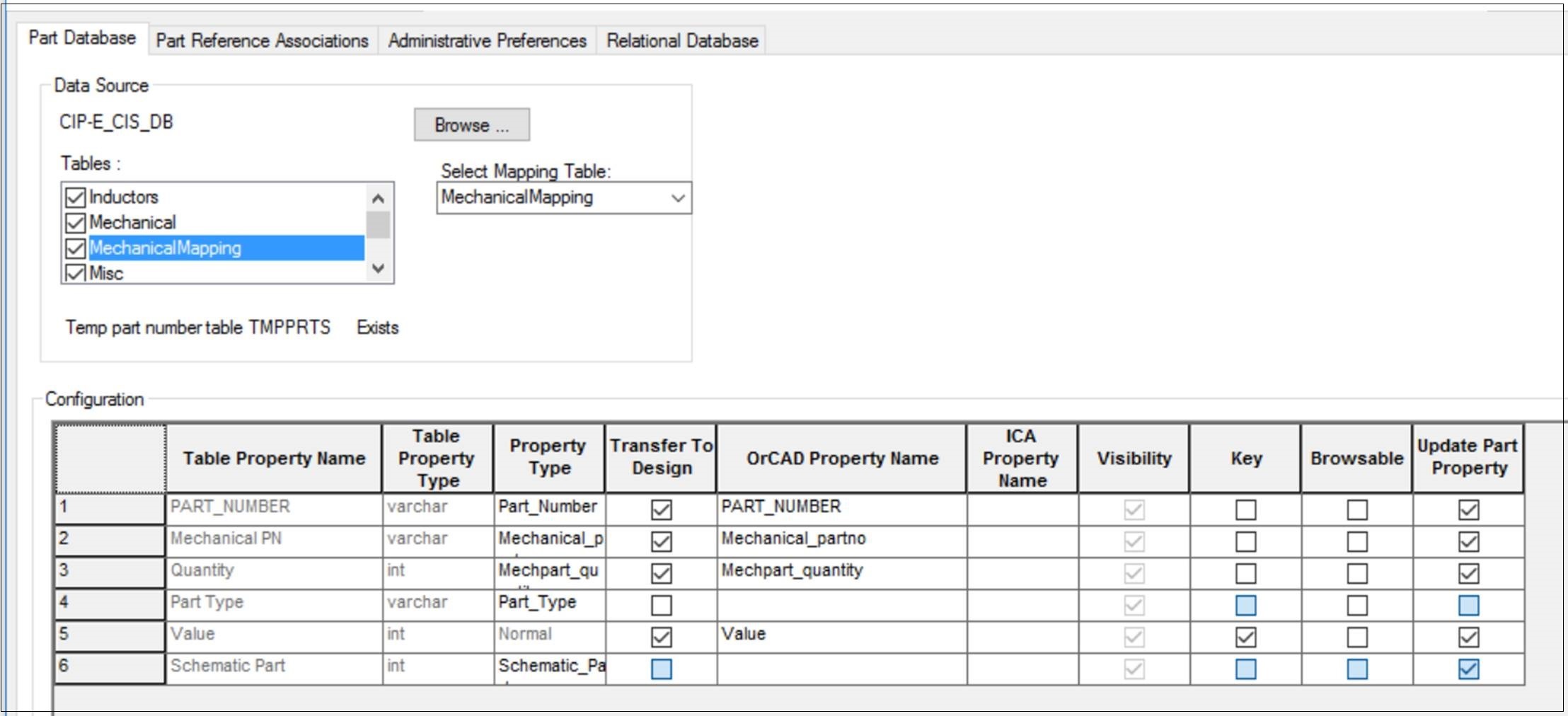Uncheck the Mechanical table checkbox
Viewport: 1568px width, 716px height.
click(76, 222)
